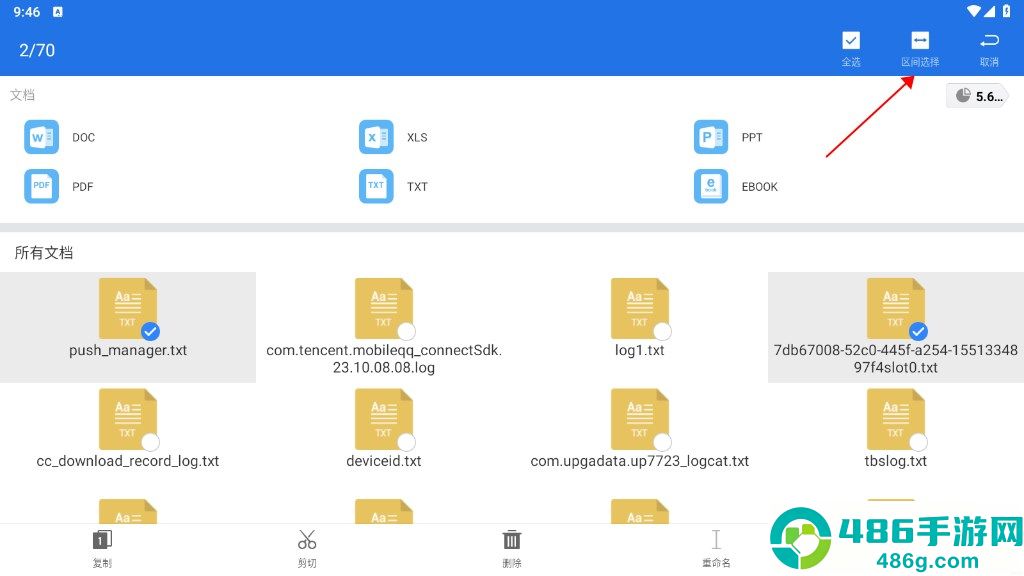This screenshot has width=1024, height=576.
Task: Check the deviceid.txt selection circle
Action: tap(406, 442)
